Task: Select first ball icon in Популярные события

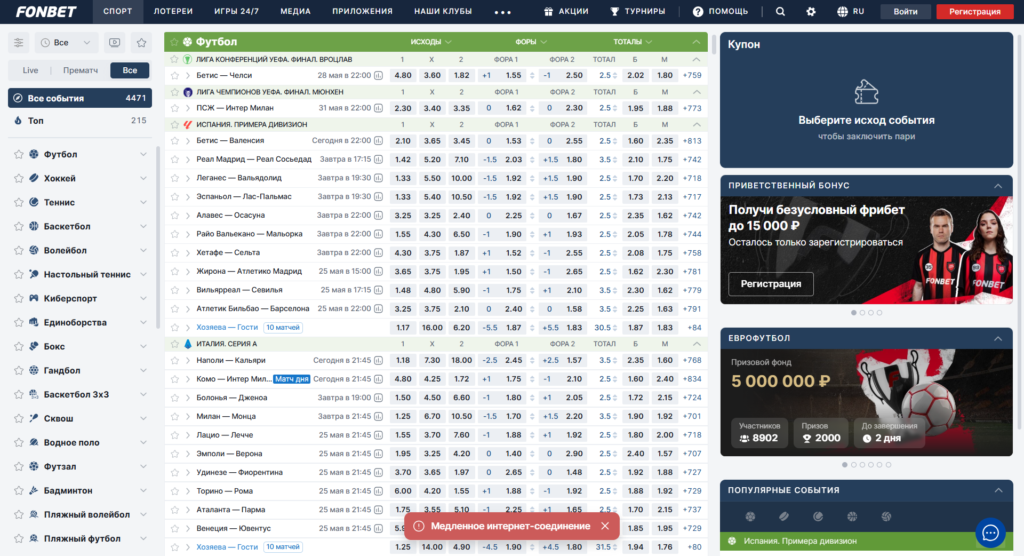Action: [750, 516]
